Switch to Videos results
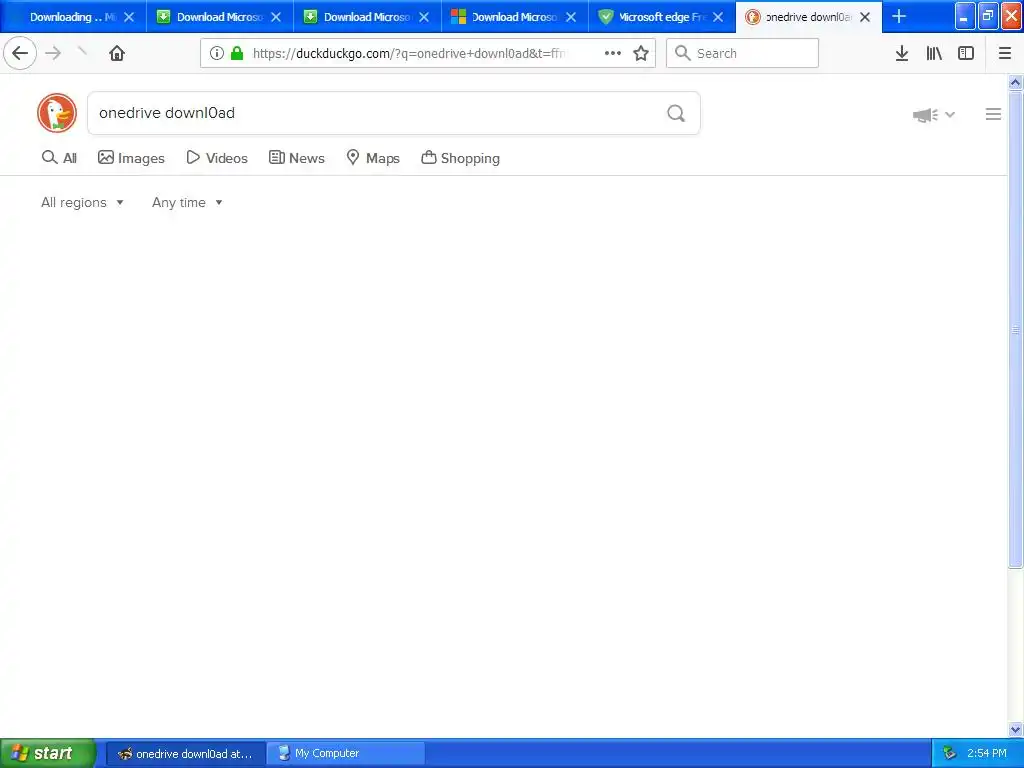This screenshot has width=1024, height=768. [x=217, y=158]
